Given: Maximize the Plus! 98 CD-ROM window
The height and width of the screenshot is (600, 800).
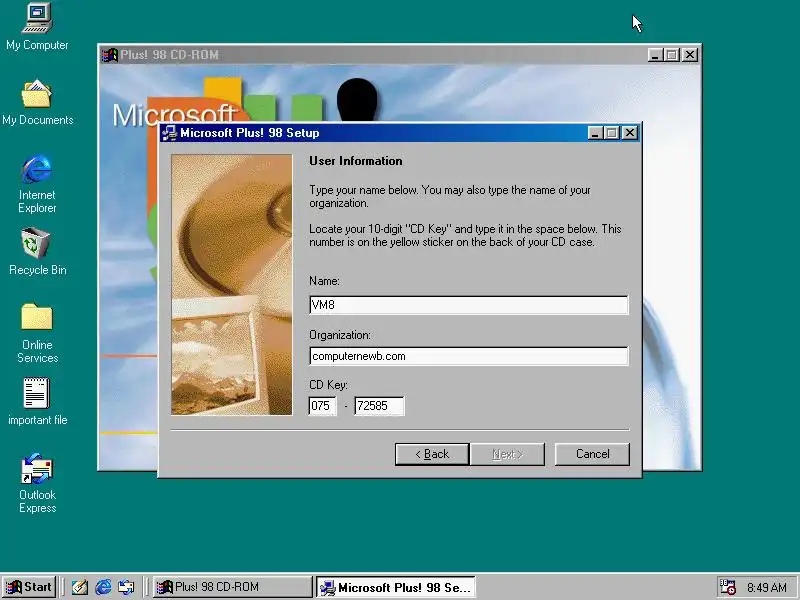Looking at the screenshot, I should point(671,55).
